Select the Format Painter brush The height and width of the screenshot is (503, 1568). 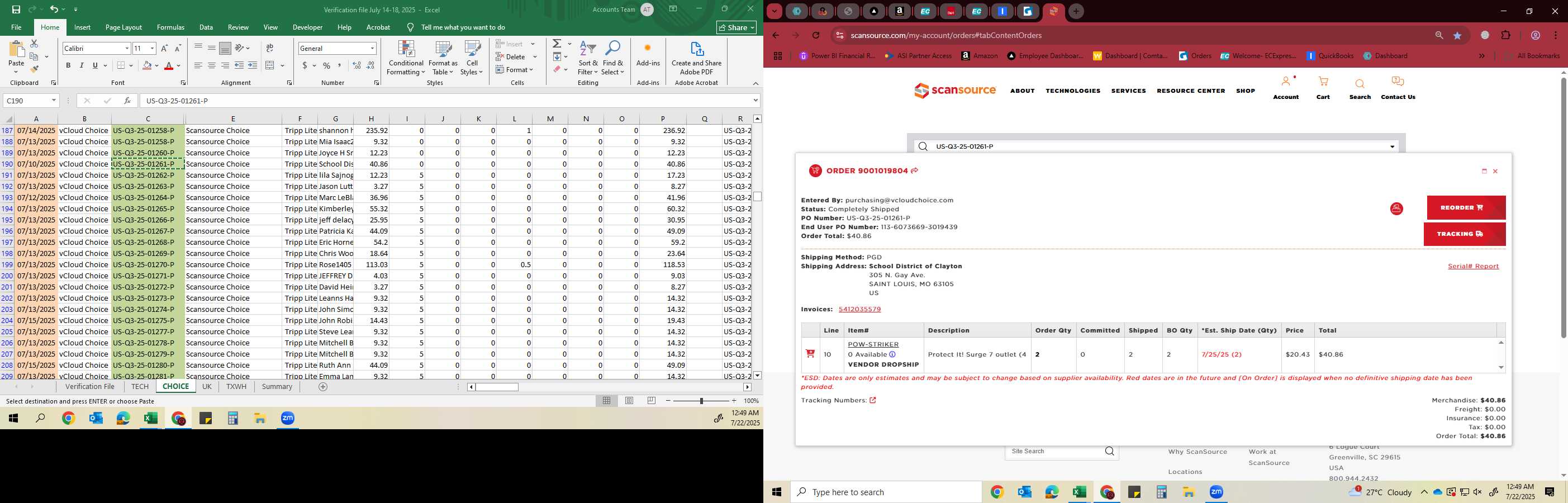point(34,69)
